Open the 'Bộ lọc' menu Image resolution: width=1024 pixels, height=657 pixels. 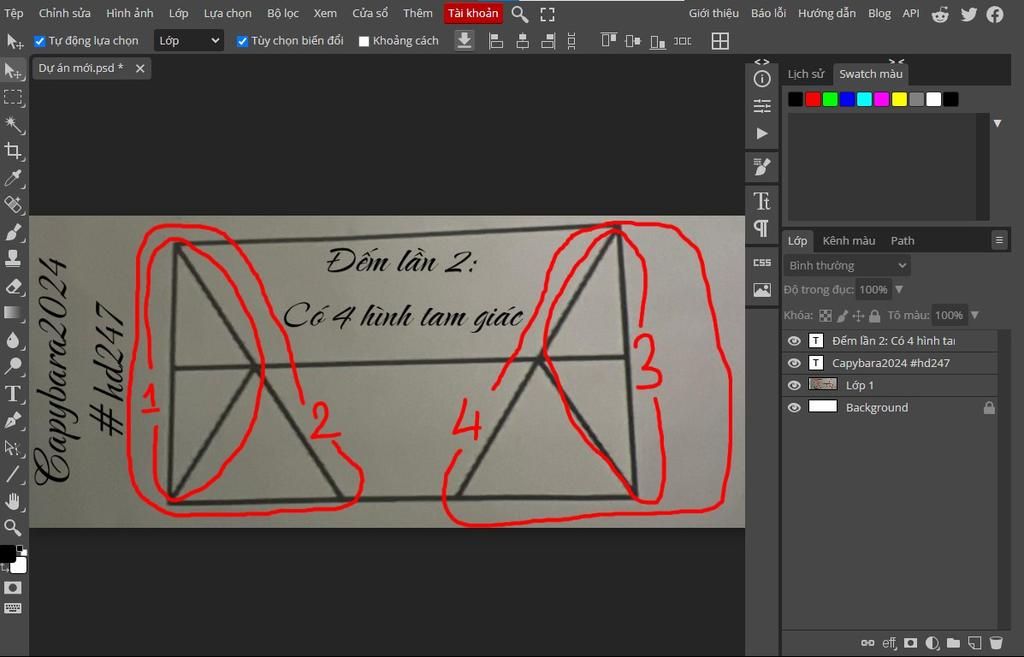283,13
